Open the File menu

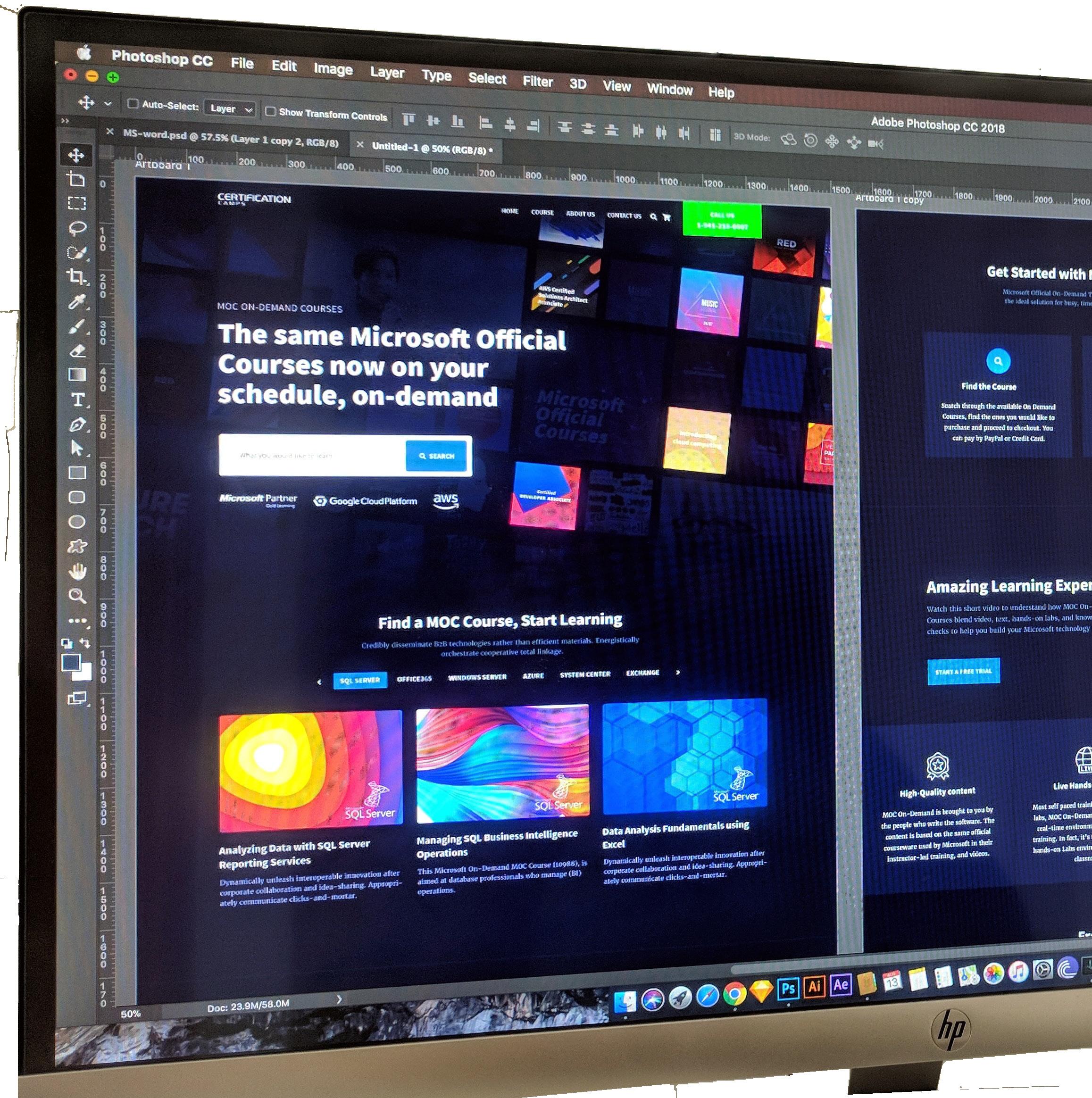[x=242, y=63]
